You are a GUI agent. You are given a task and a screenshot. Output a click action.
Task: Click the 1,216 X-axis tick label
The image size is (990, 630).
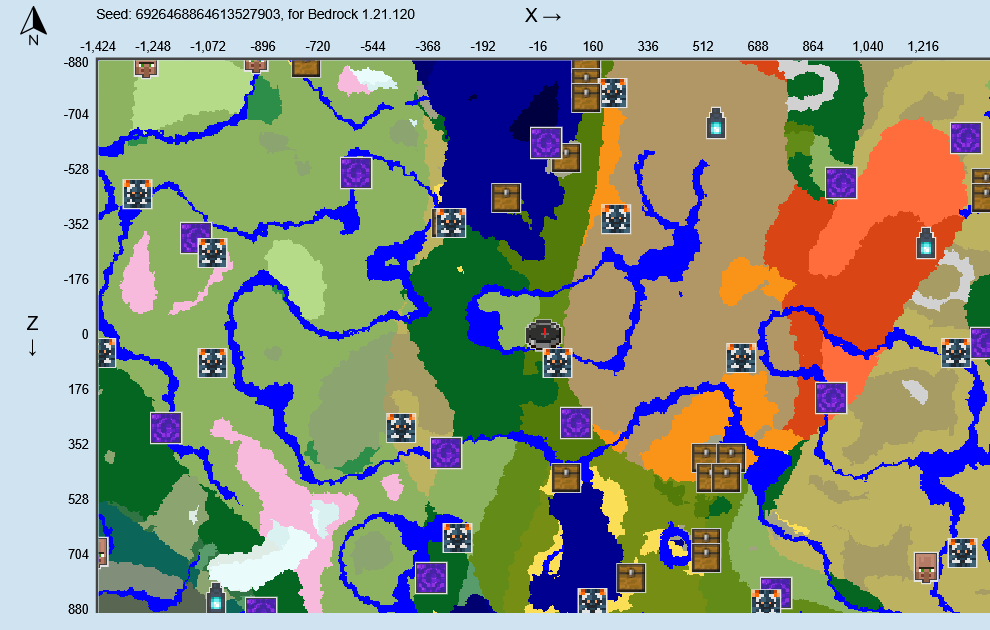[x=923, y=46]
